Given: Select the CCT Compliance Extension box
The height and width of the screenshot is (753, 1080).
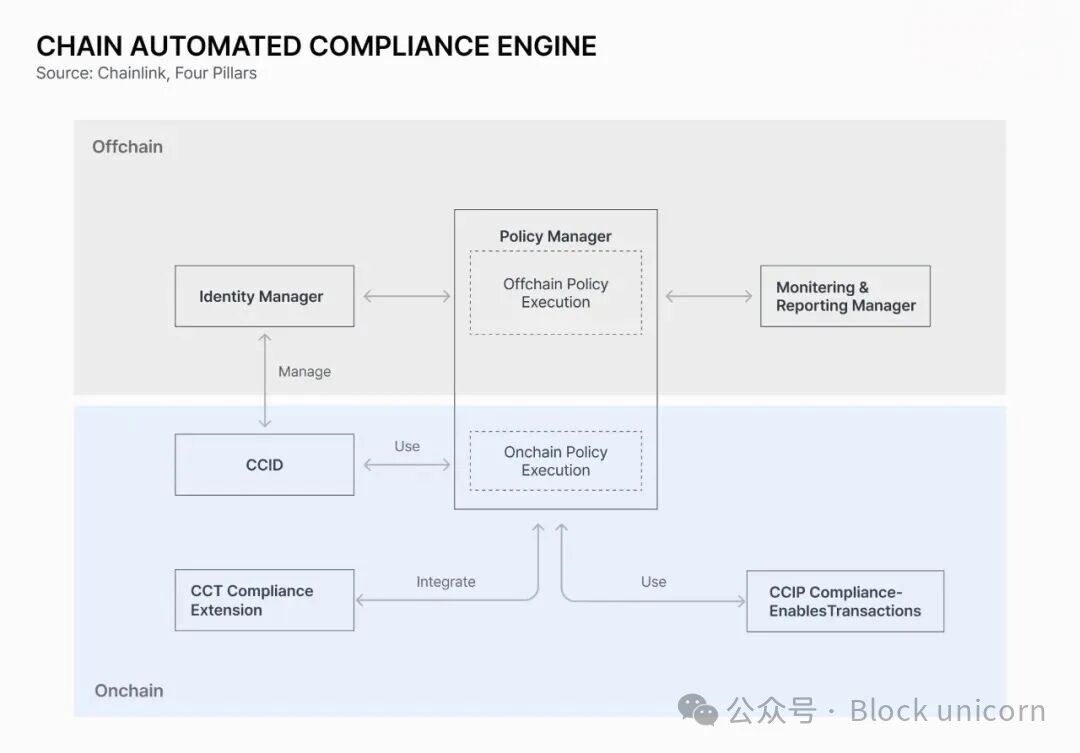Looking at the screenshot, I should pos(264,600).
